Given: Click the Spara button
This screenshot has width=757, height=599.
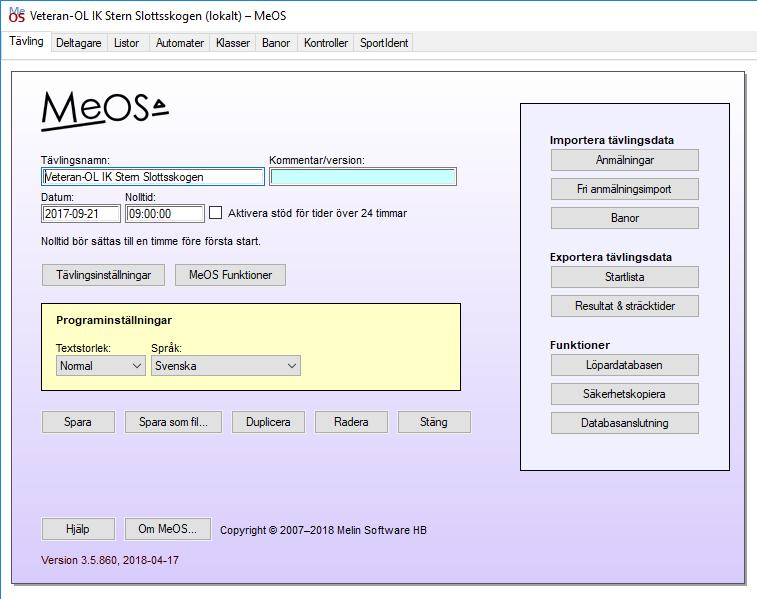Looking at the screenshot, I should click(78, 422).
